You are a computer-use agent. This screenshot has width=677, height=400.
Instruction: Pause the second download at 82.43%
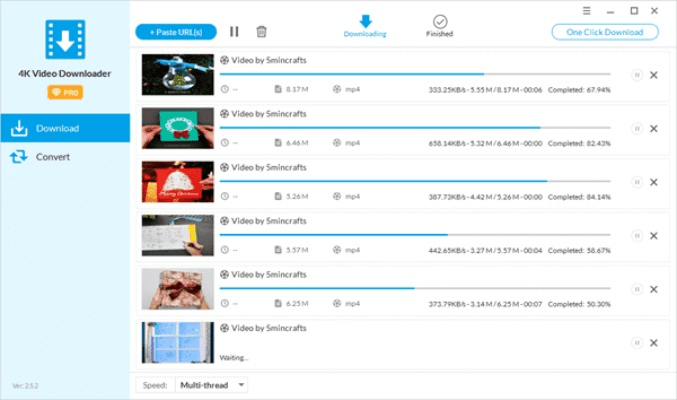(x=636, y=128)
